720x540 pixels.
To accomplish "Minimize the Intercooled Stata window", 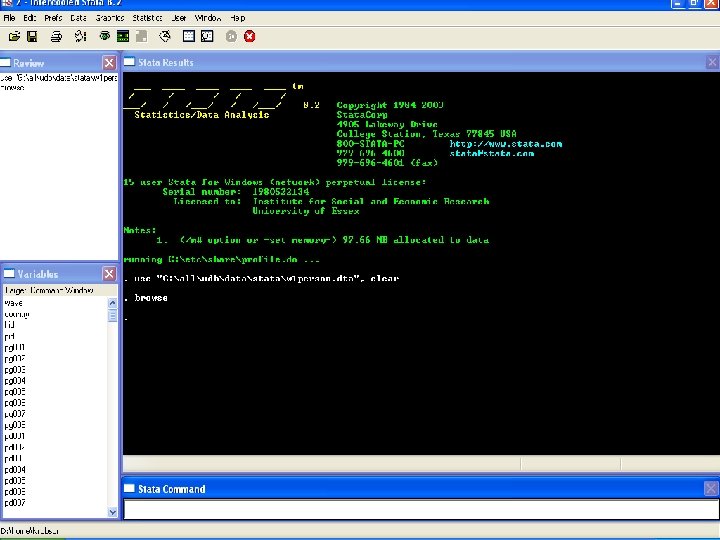I will (678, 4).
